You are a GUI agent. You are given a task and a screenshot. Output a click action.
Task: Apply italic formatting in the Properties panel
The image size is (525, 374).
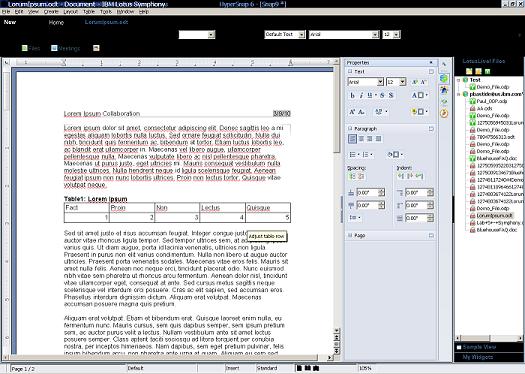[x=361, y=95]
